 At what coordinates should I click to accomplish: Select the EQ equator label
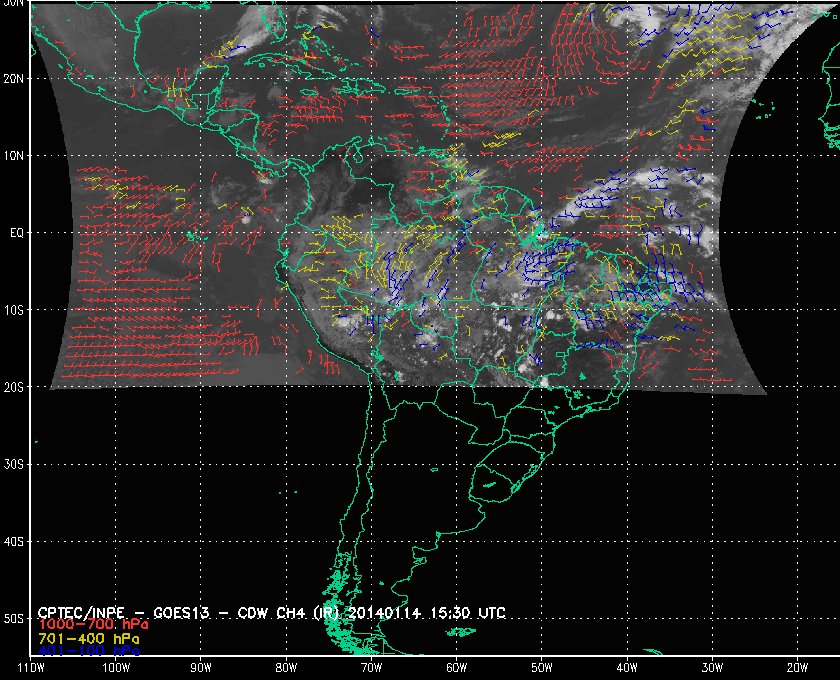point(17,234)
